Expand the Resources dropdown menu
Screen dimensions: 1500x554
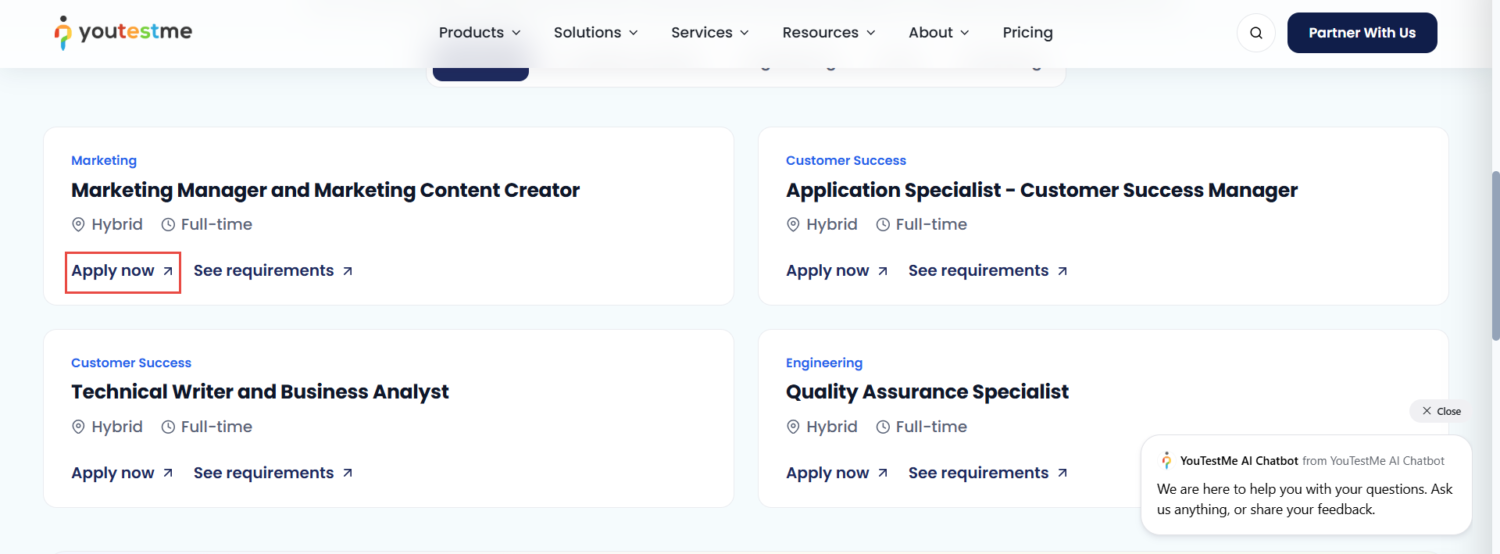[829, 33]
